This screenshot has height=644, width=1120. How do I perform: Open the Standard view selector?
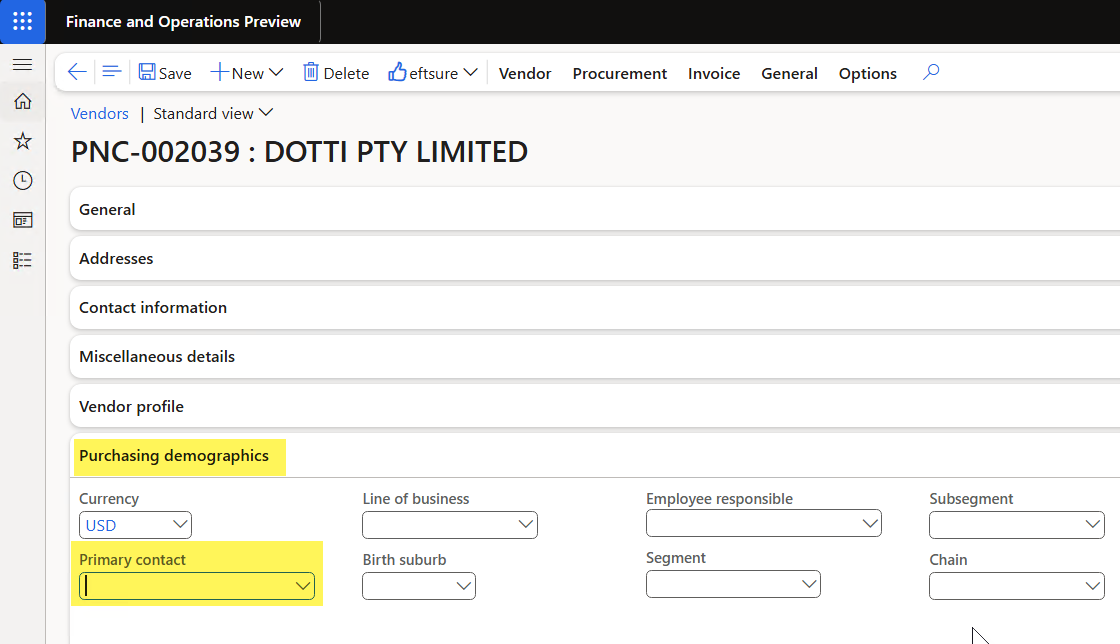[213, 114]
